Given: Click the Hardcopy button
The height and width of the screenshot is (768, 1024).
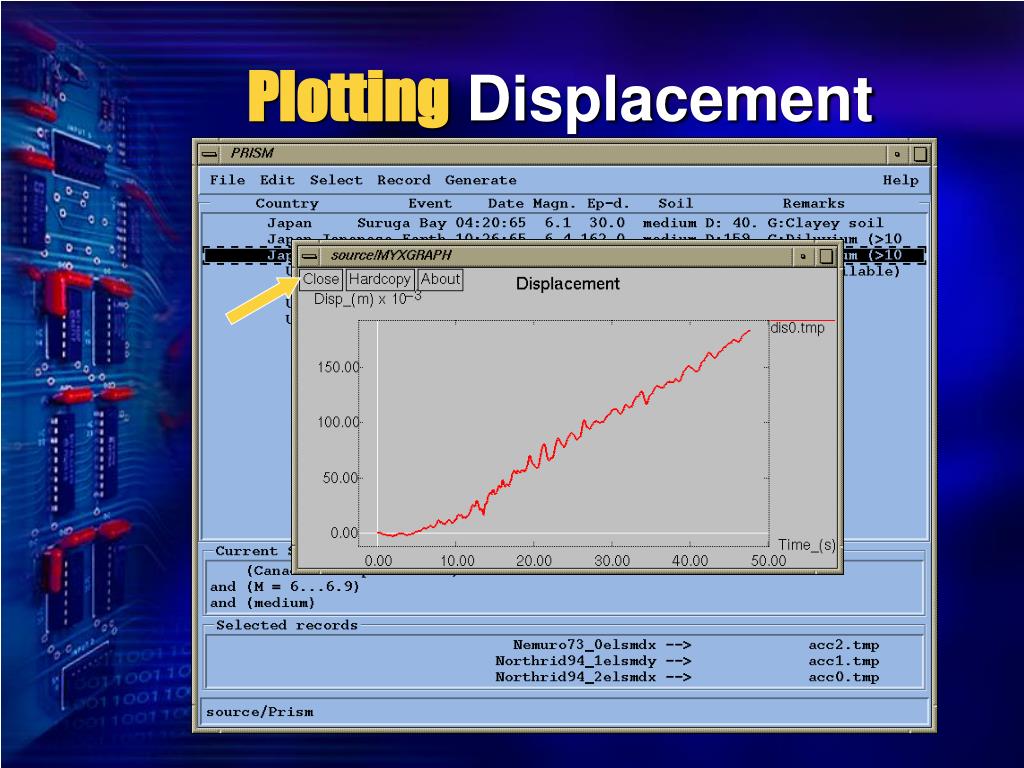Looking at the screenshot, I should 379,280.
